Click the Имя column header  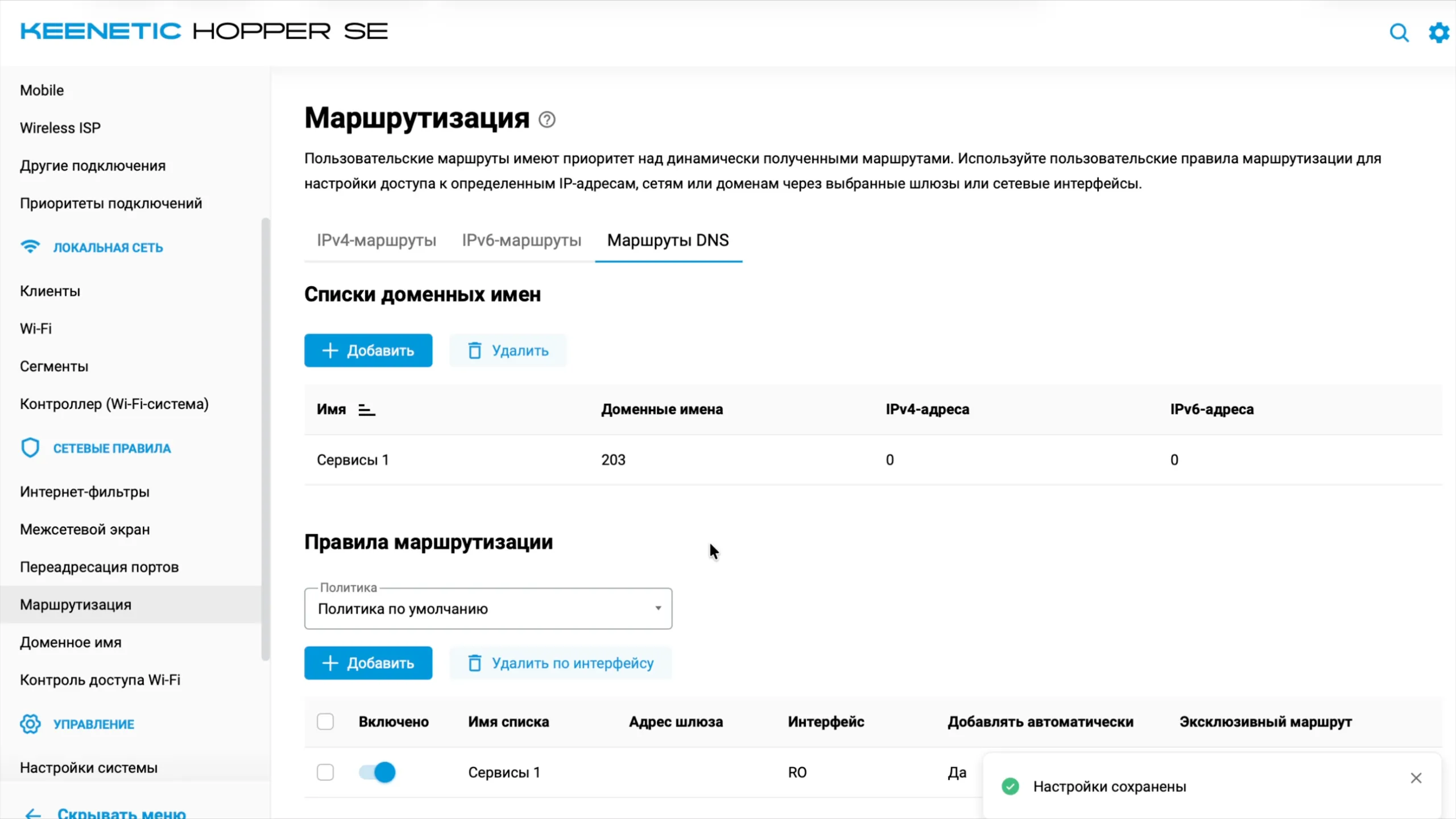pos(331,409)
